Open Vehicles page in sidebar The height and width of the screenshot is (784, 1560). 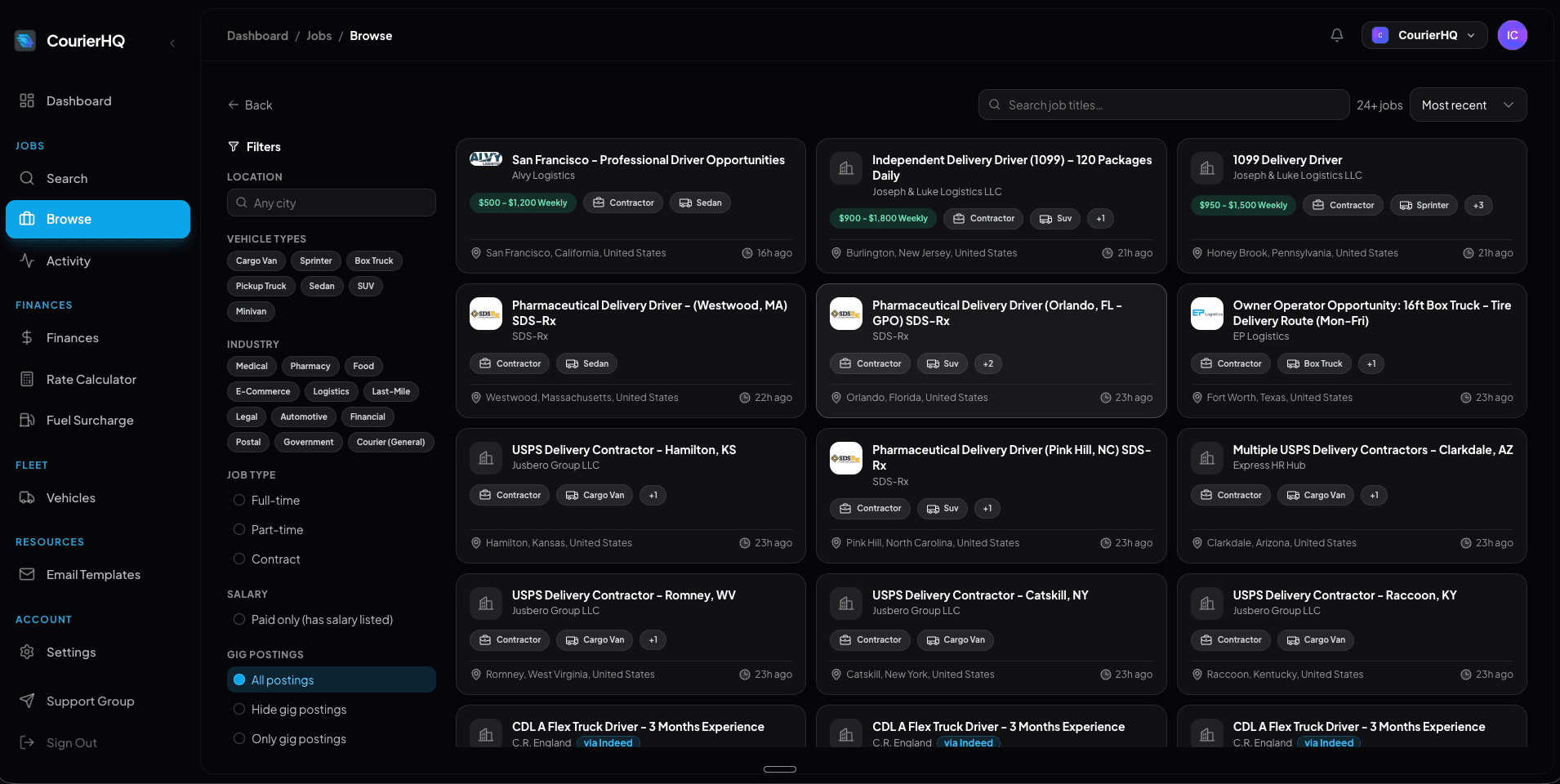click(98, 497)
